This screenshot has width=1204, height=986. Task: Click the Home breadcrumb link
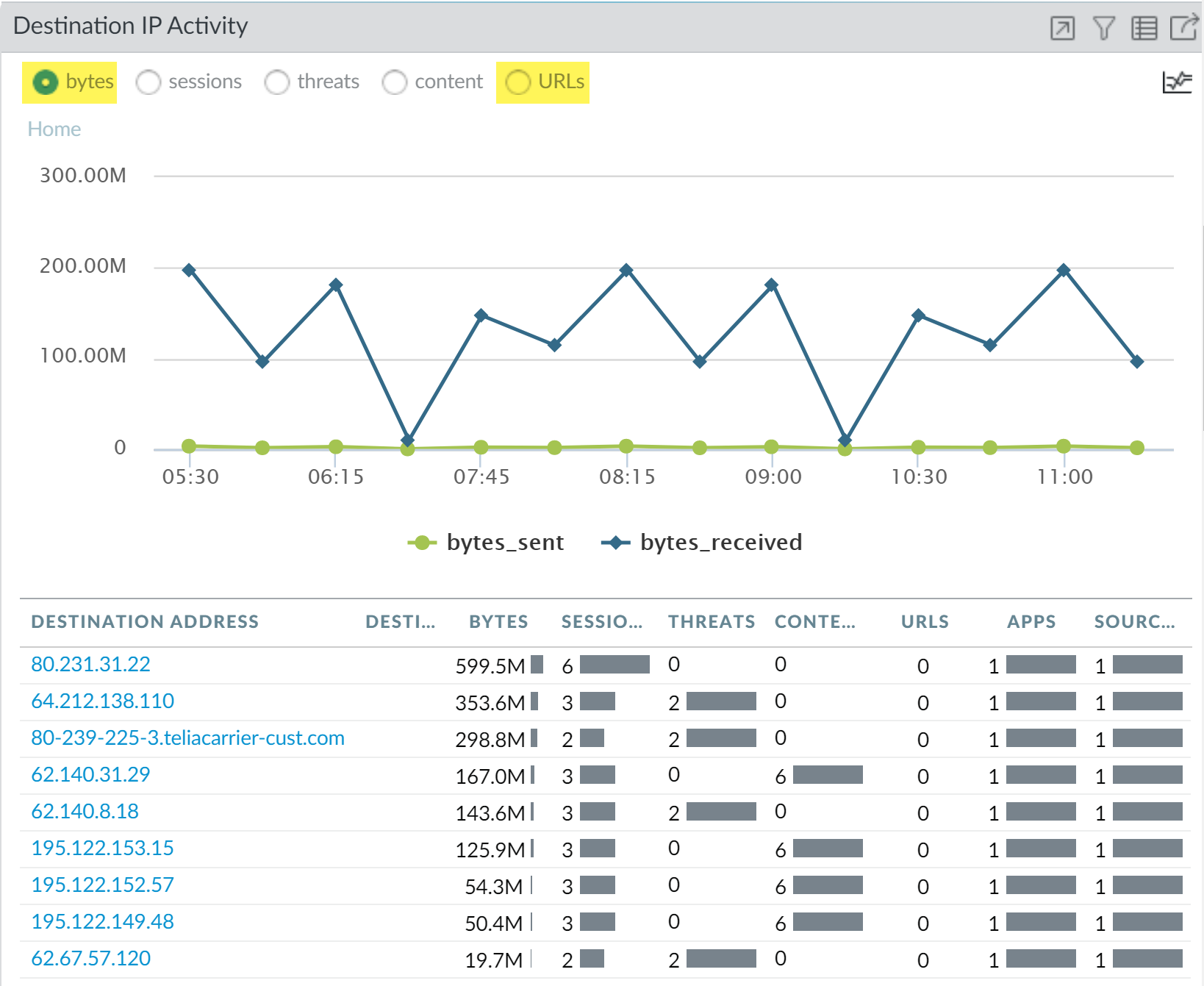(54, 129)
